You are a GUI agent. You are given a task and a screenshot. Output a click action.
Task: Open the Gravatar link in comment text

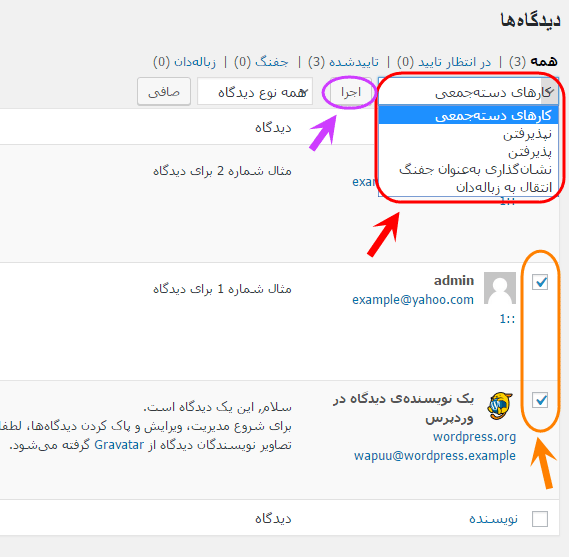tap(119, 445)
